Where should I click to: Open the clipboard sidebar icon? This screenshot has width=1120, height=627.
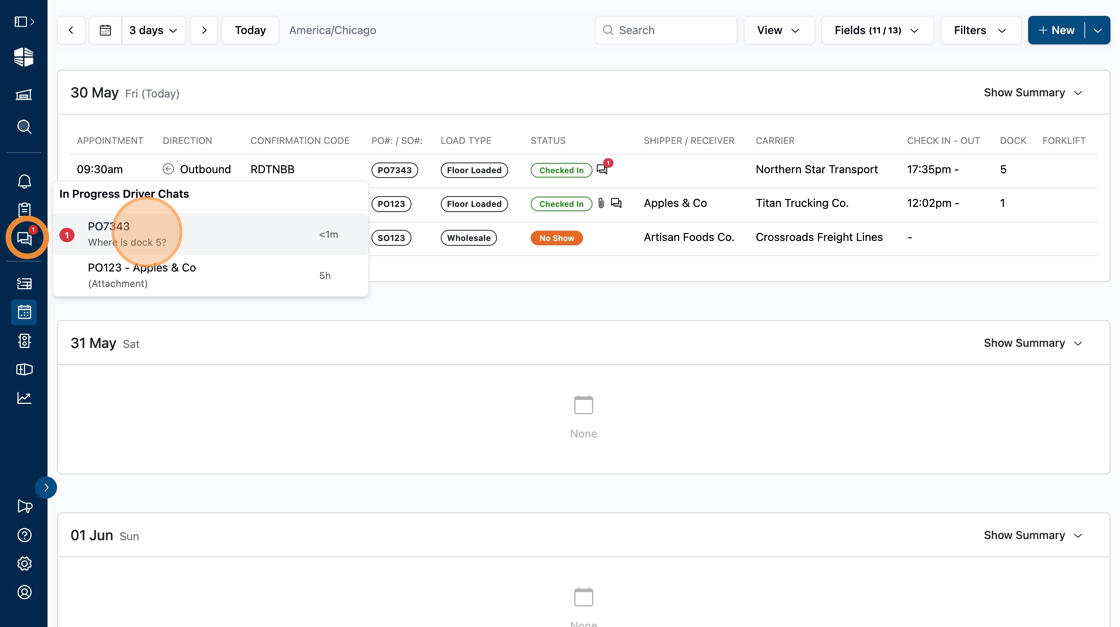tap(24, 210)
